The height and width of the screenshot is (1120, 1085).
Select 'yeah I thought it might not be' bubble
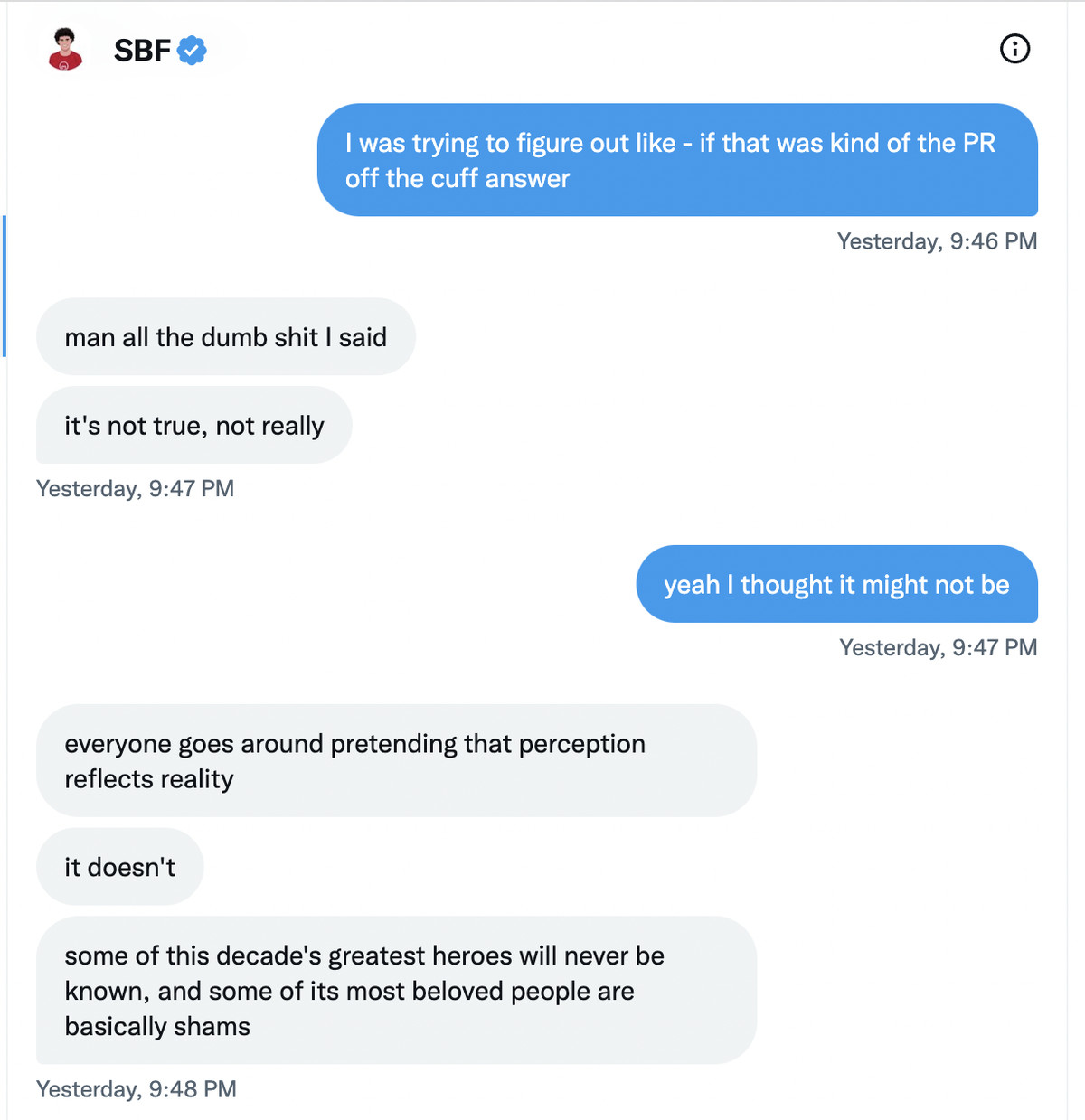[x=836, y=585]
